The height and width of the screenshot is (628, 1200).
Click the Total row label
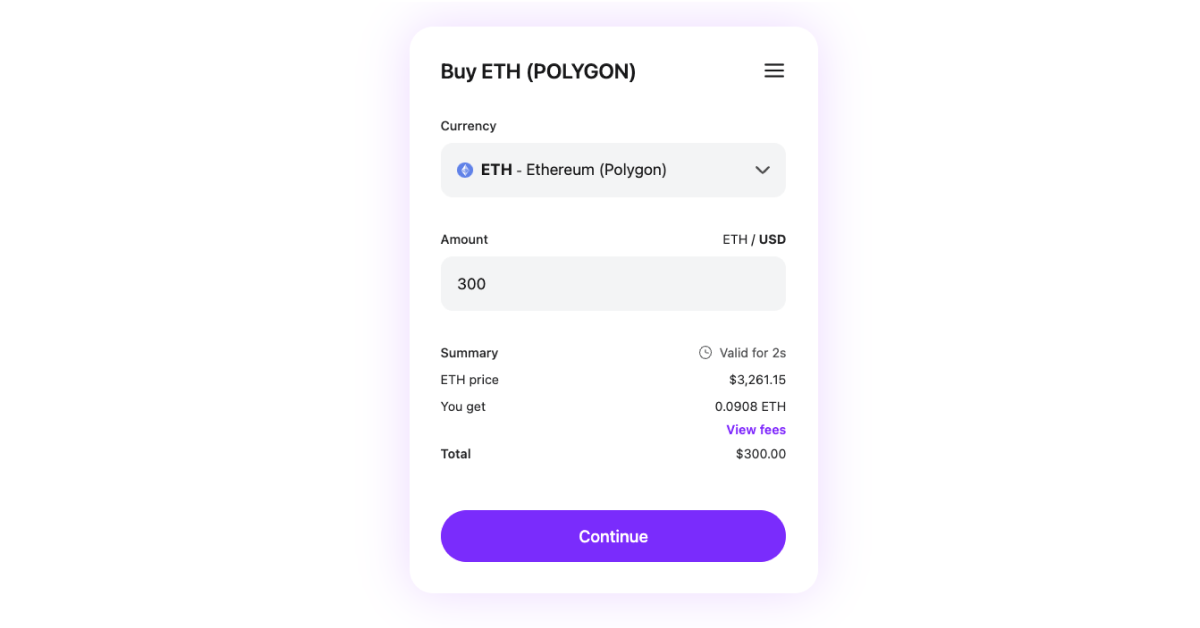tap(456, 454)
